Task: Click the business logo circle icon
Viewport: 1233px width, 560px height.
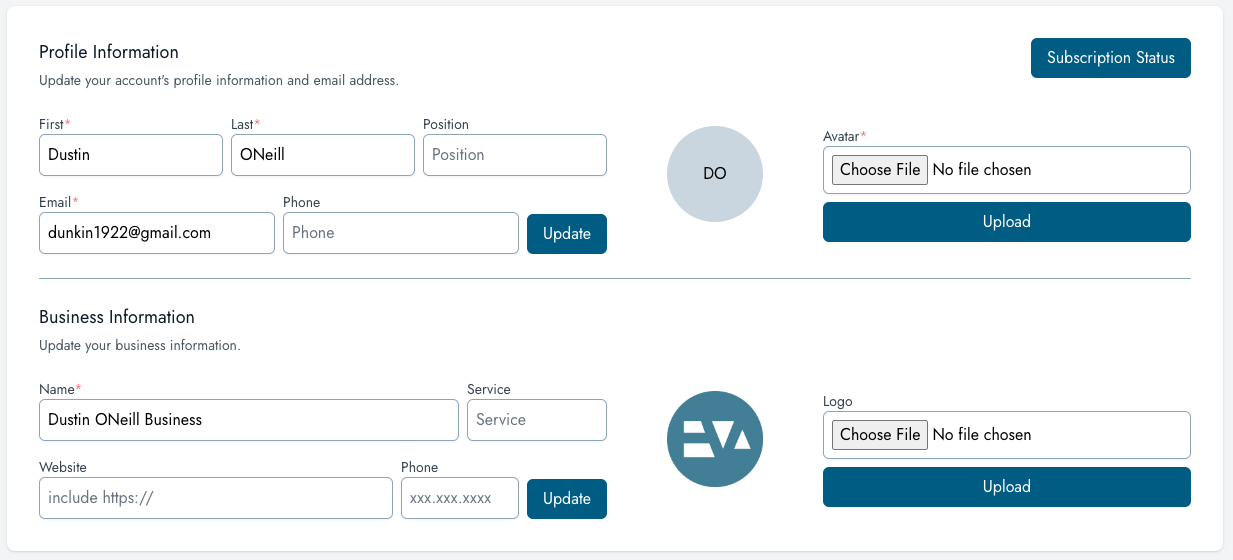Action: (714, 439)
